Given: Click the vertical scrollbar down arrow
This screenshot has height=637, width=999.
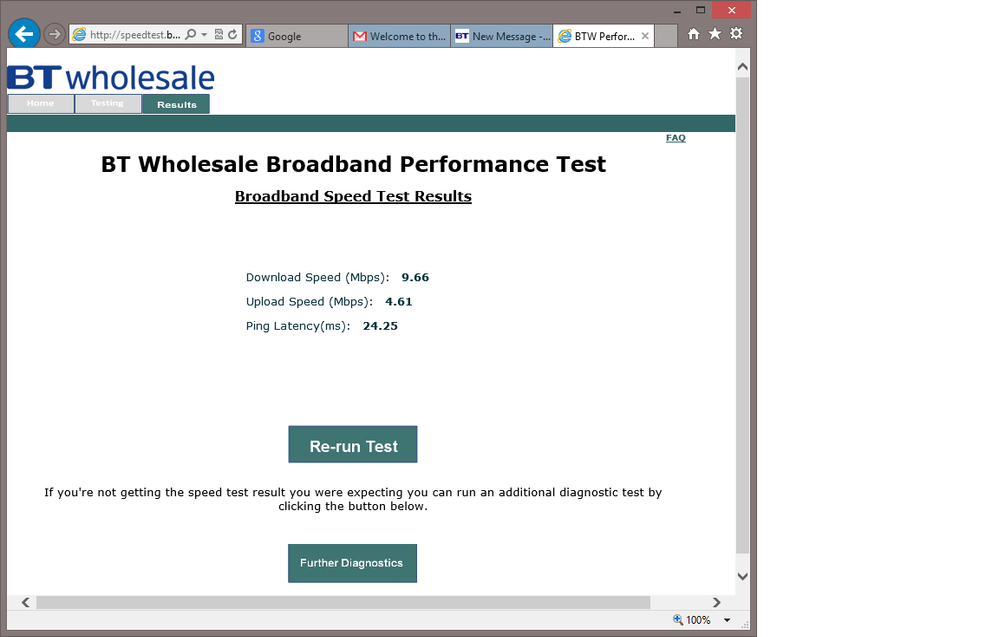Looking at the screenshot, I should pyautogui.click(x=742, y=576).
